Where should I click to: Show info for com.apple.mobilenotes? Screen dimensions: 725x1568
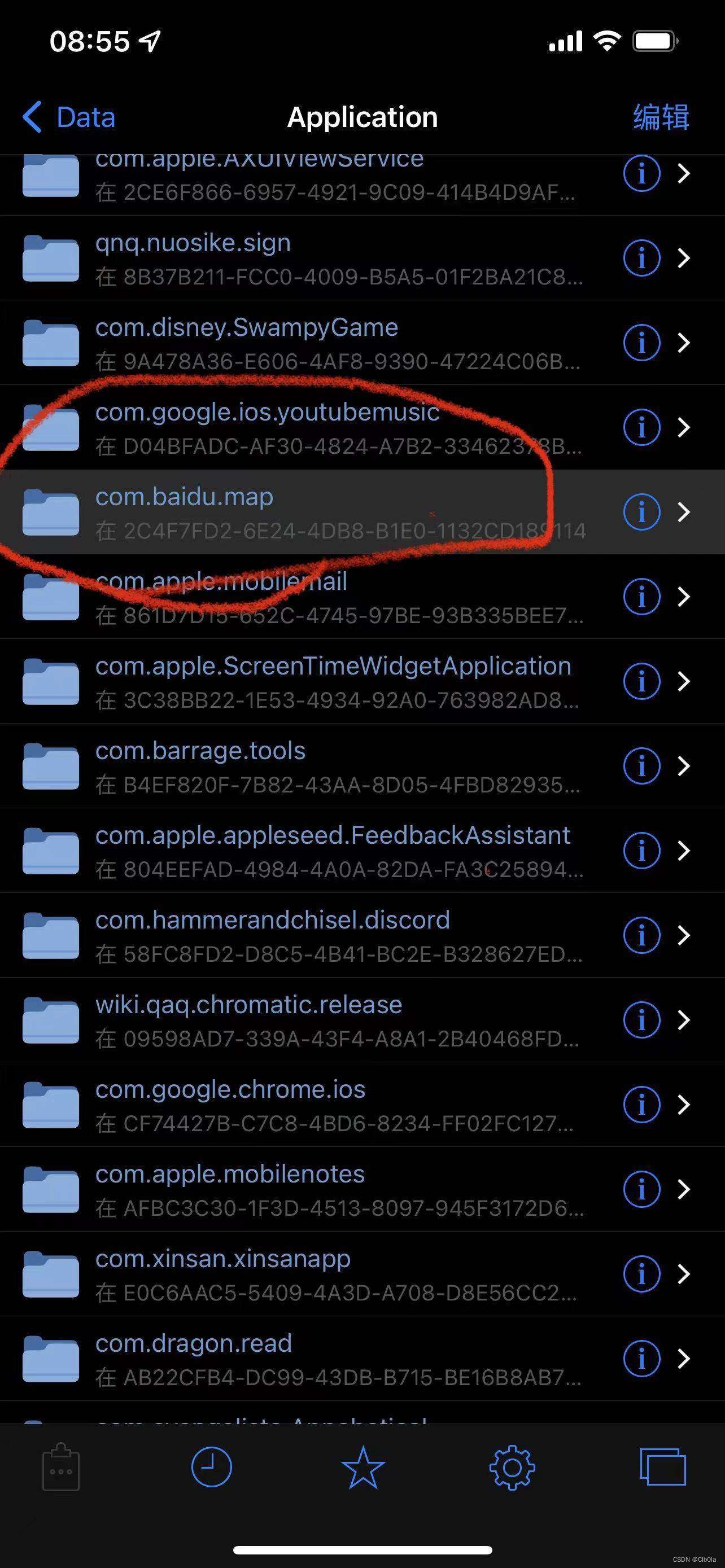(641, 1189)
